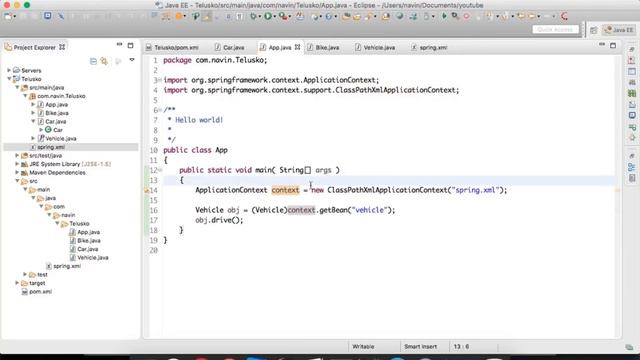Expand the target folder

[17, 283]
